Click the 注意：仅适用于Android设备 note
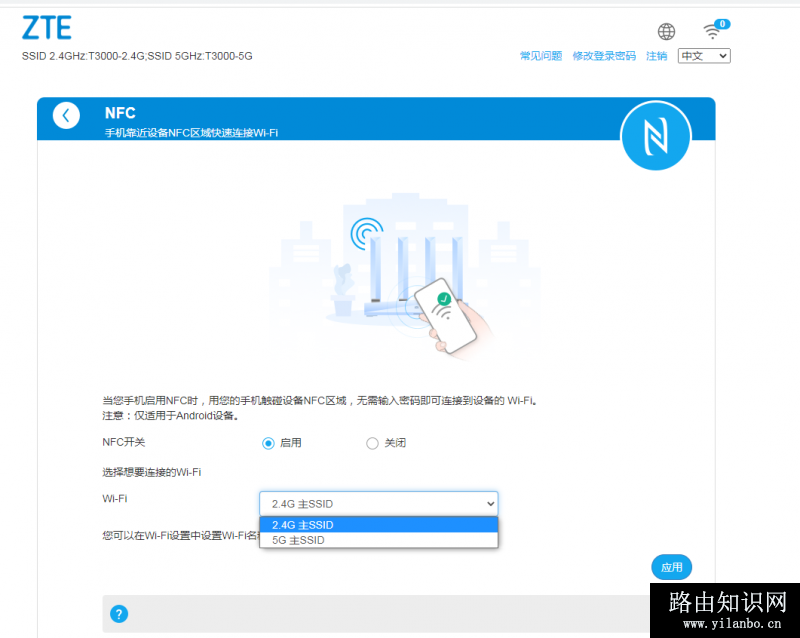The width and height of the screenshot is (800, 638). [x=170, y=415]
